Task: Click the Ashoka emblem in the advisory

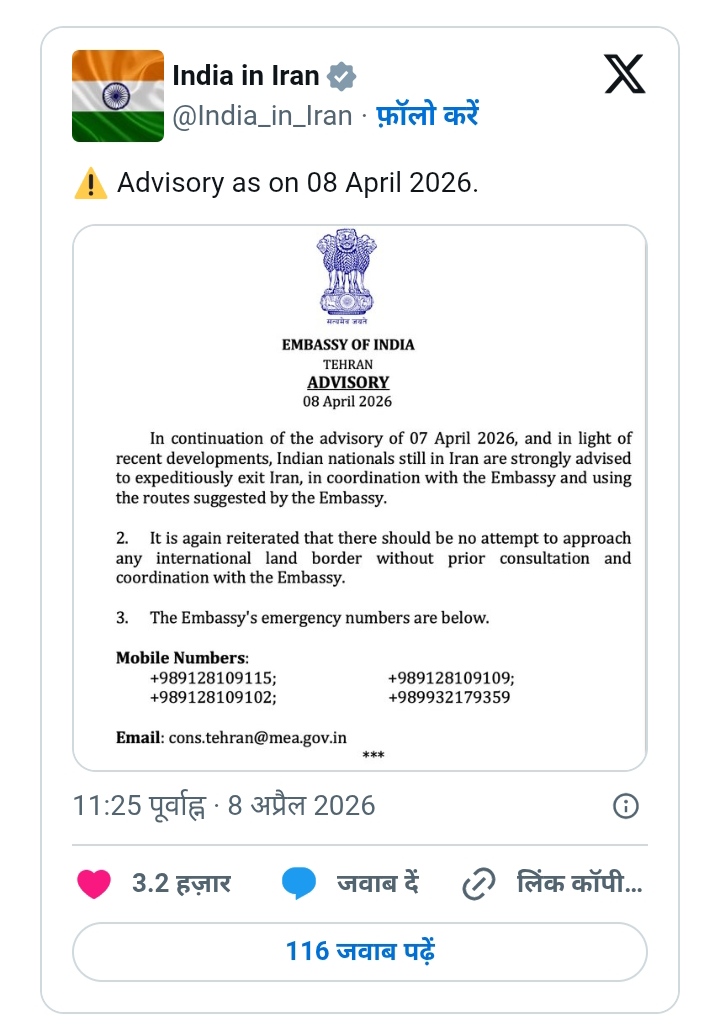Action: (347, 273)
